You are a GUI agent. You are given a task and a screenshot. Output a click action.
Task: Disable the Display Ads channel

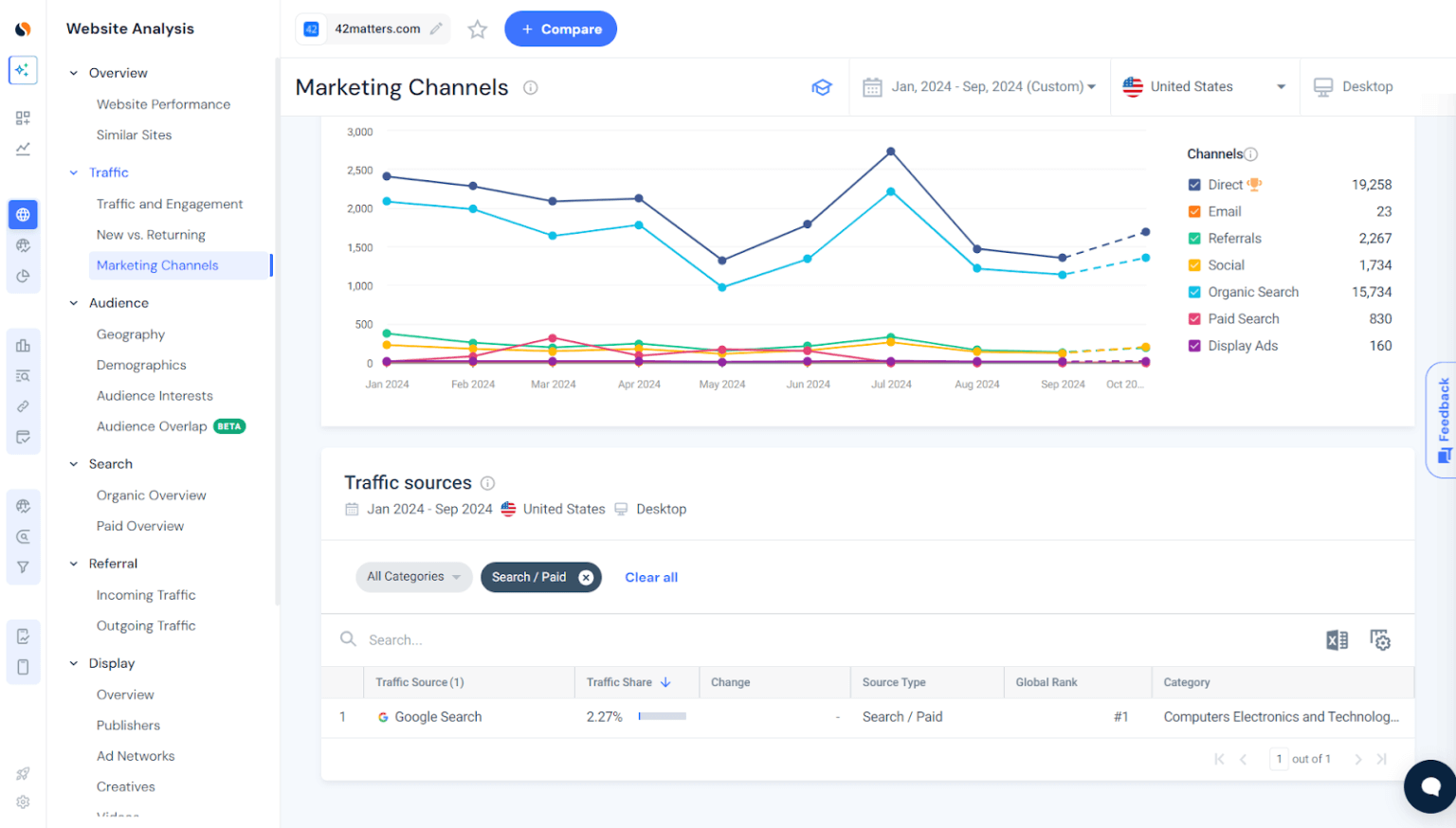click(x=1194, y=345)
